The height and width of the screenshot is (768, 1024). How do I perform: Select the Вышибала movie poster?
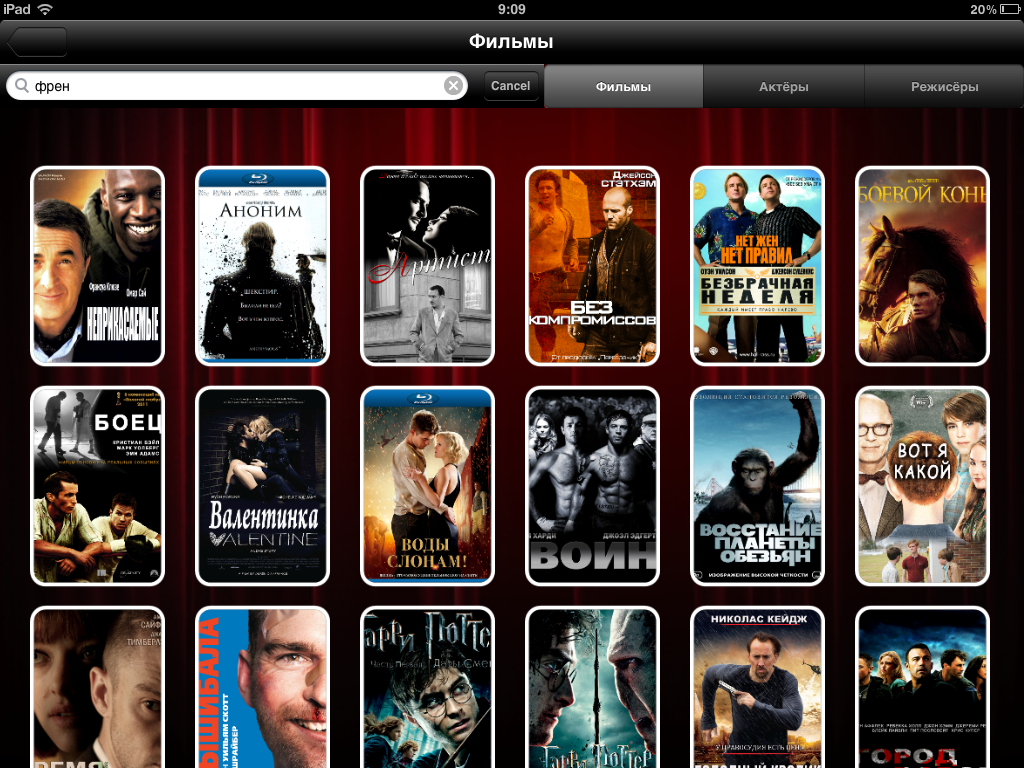pos(263,687)
